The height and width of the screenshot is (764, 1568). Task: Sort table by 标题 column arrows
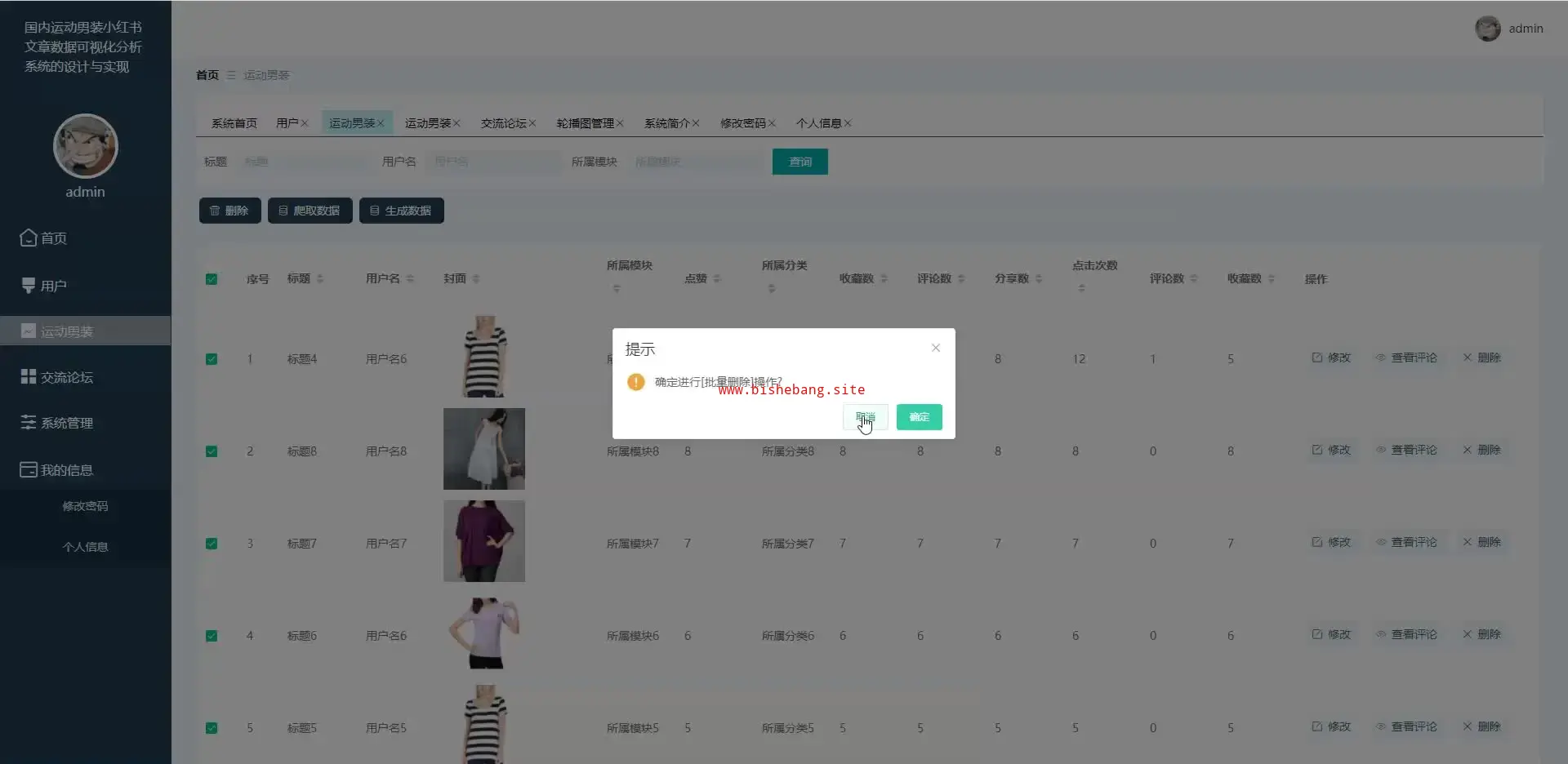[320, 279]
